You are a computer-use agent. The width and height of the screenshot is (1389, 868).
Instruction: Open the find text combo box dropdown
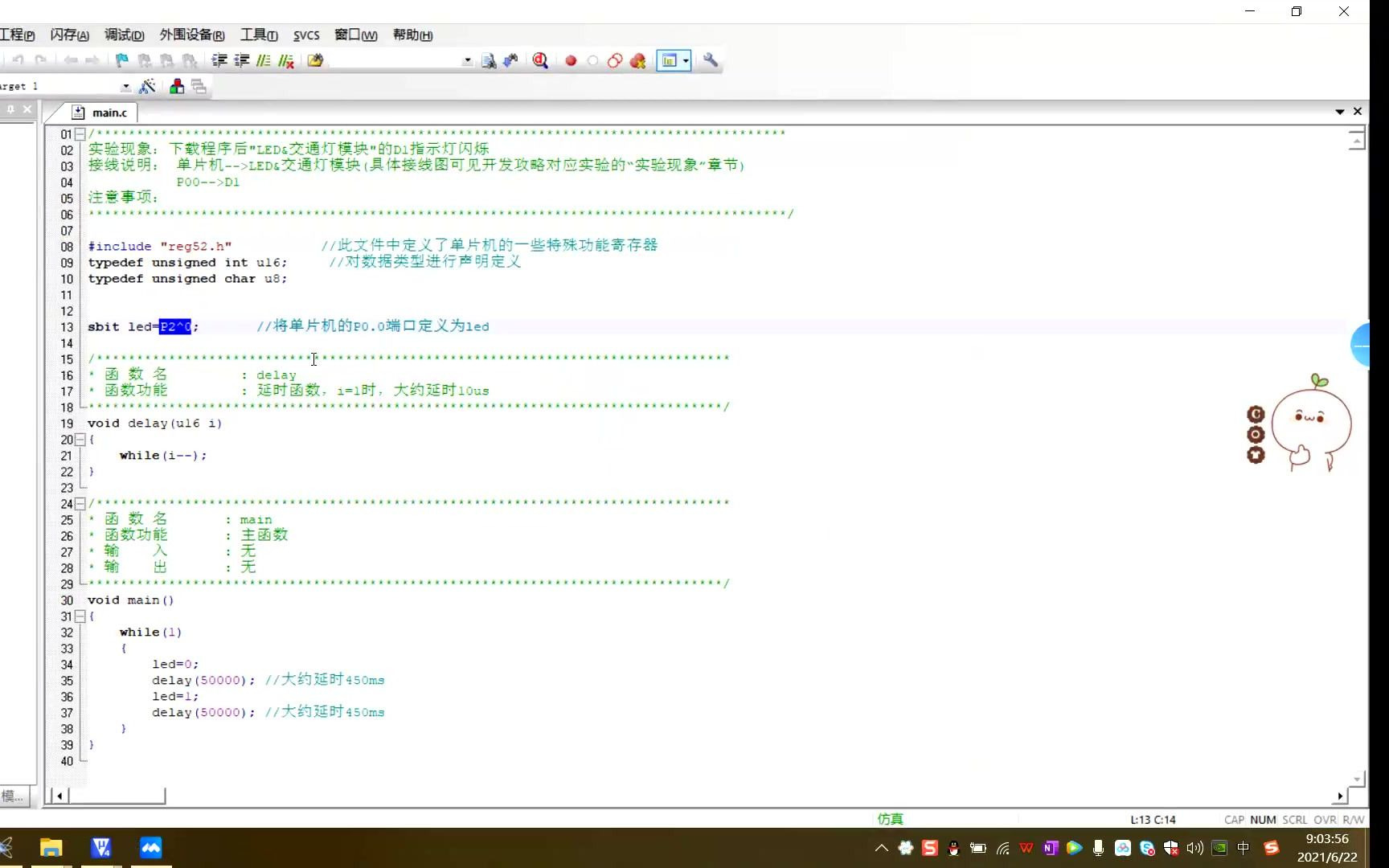[x=467, y=60]
